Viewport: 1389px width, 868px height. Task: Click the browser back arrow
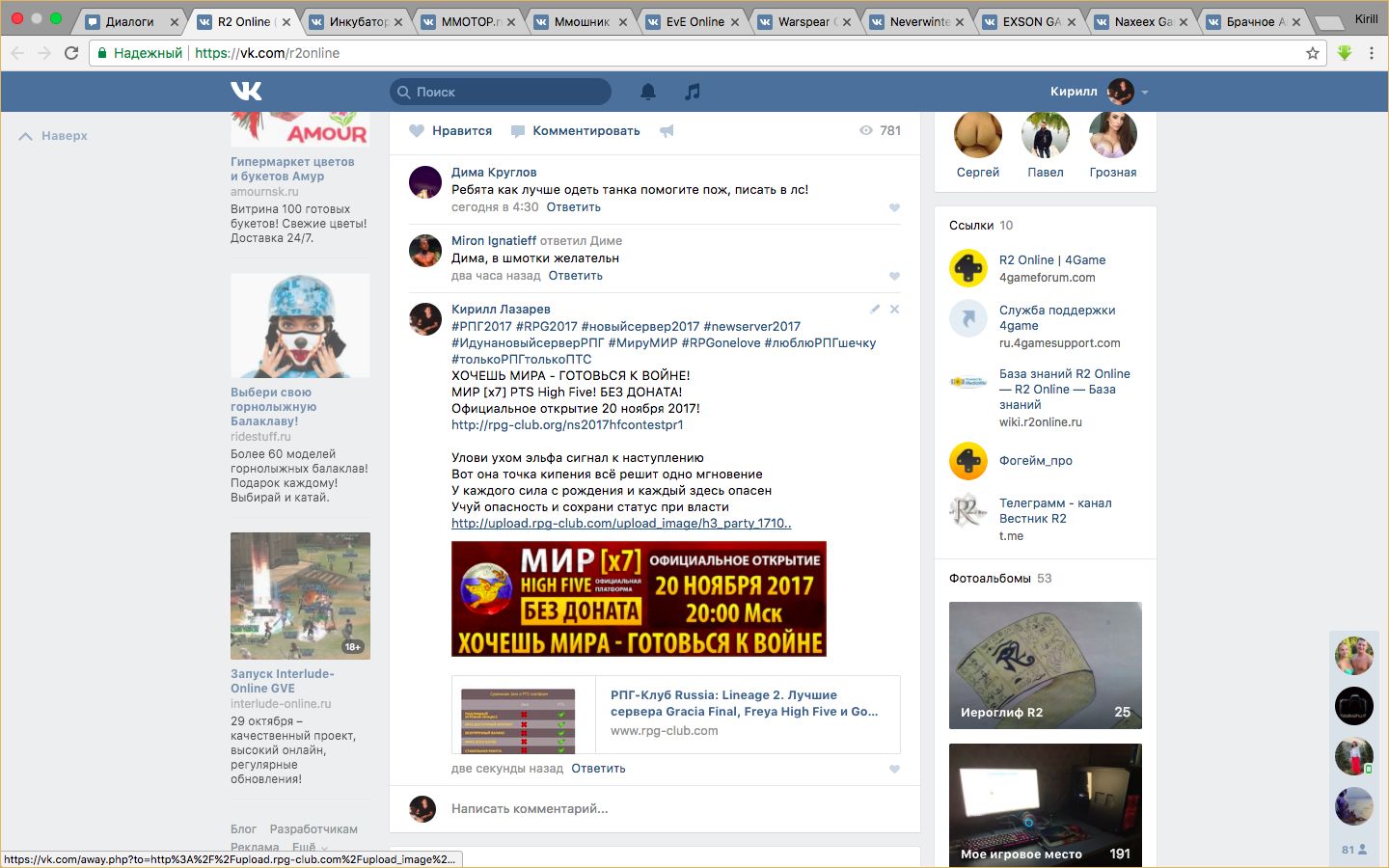16,53
